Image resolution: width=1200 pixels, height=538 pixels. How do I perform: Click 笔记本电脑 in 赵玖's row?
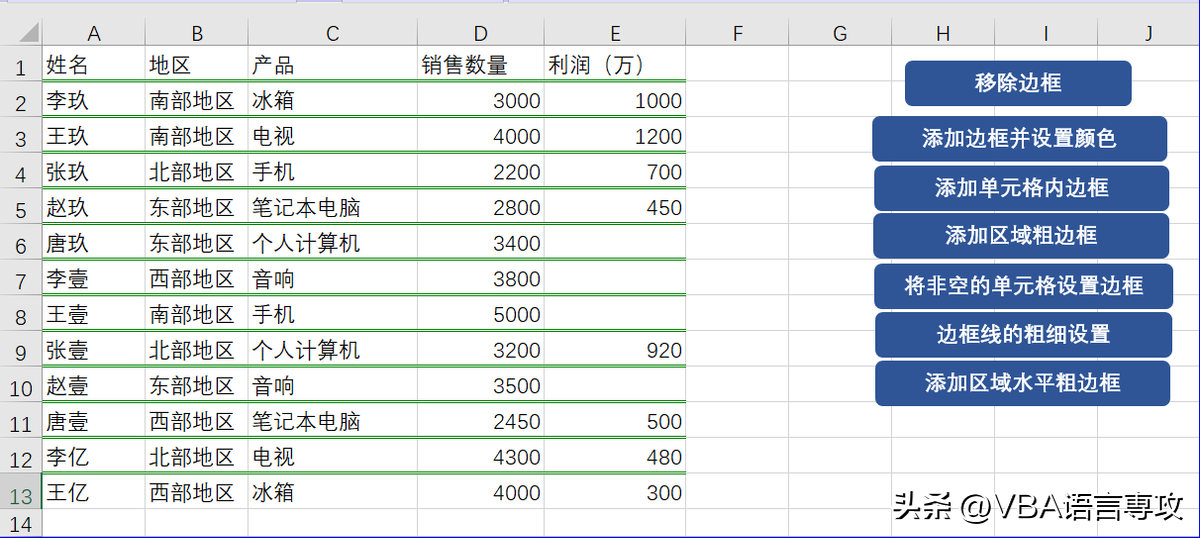click(332, 208)
